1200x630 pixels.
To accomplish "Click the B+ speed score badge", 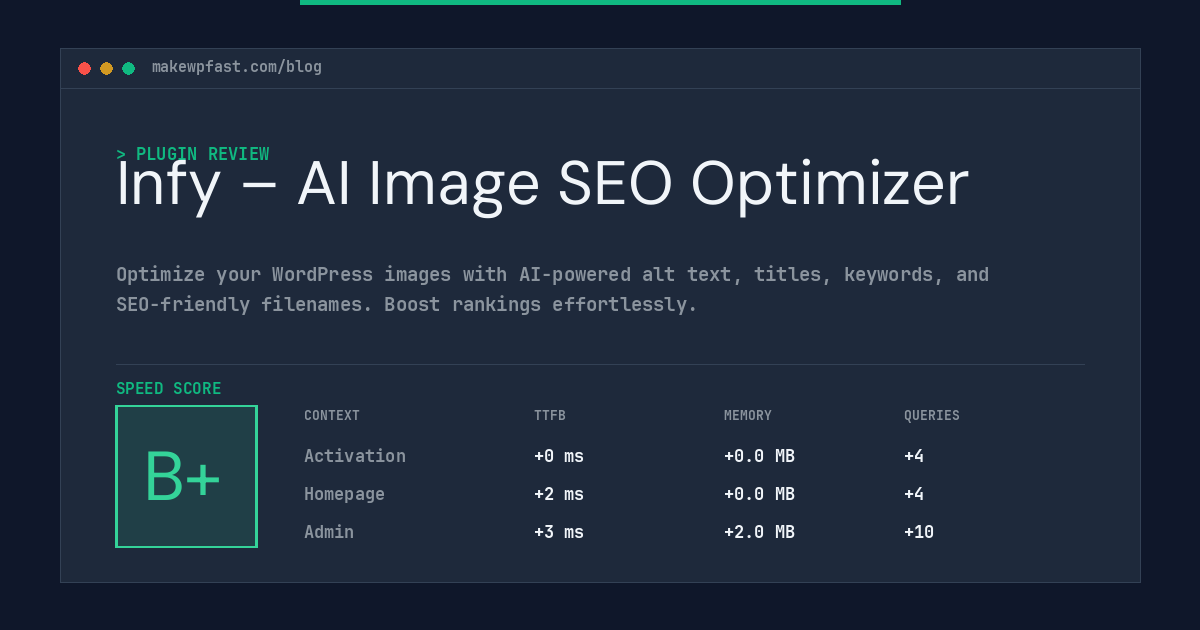I will [x=186, y=476].
